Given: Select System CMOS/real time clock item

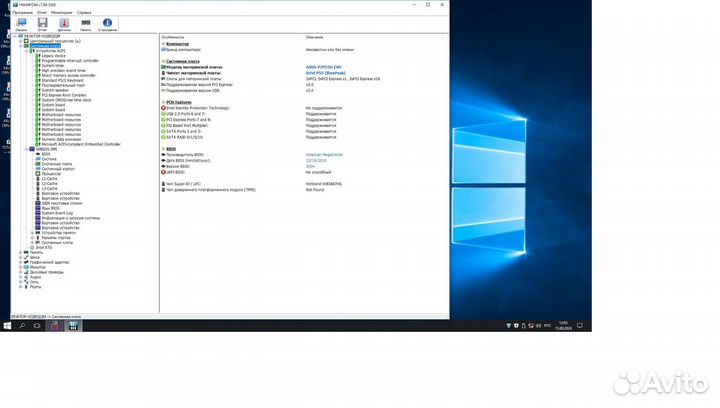Looking at the screenshot, I should click(67, 100).
